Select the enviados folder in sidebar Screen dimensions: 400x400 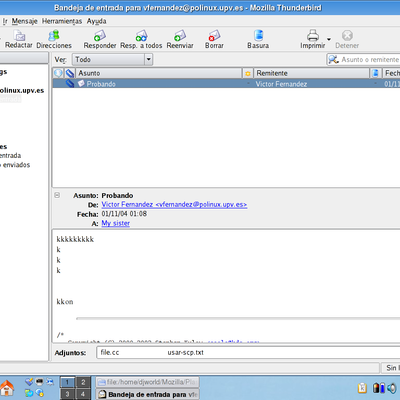tap(15, 165)
